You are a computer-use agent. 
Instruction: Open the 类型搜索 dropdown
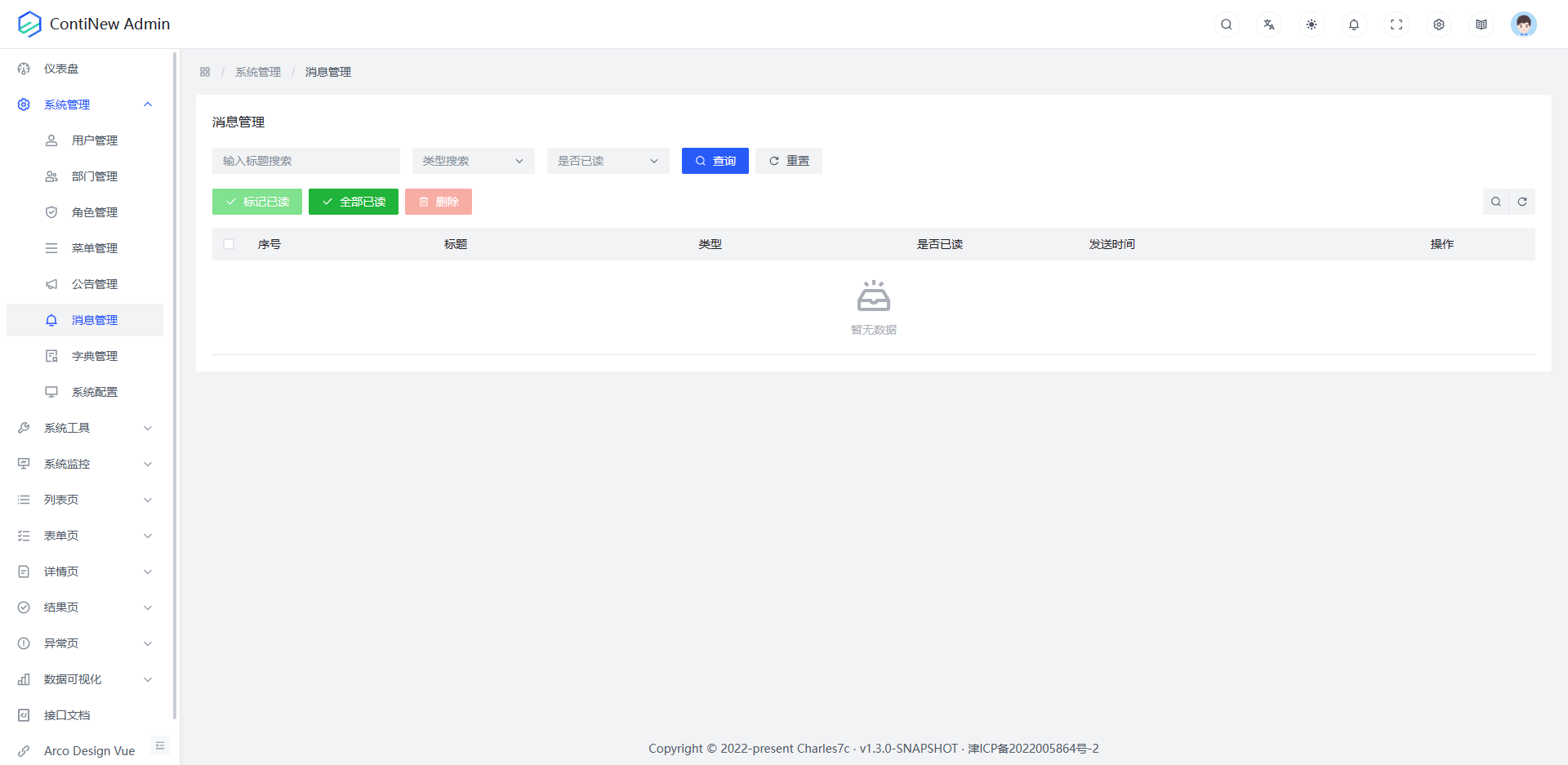tap(473, 161)
